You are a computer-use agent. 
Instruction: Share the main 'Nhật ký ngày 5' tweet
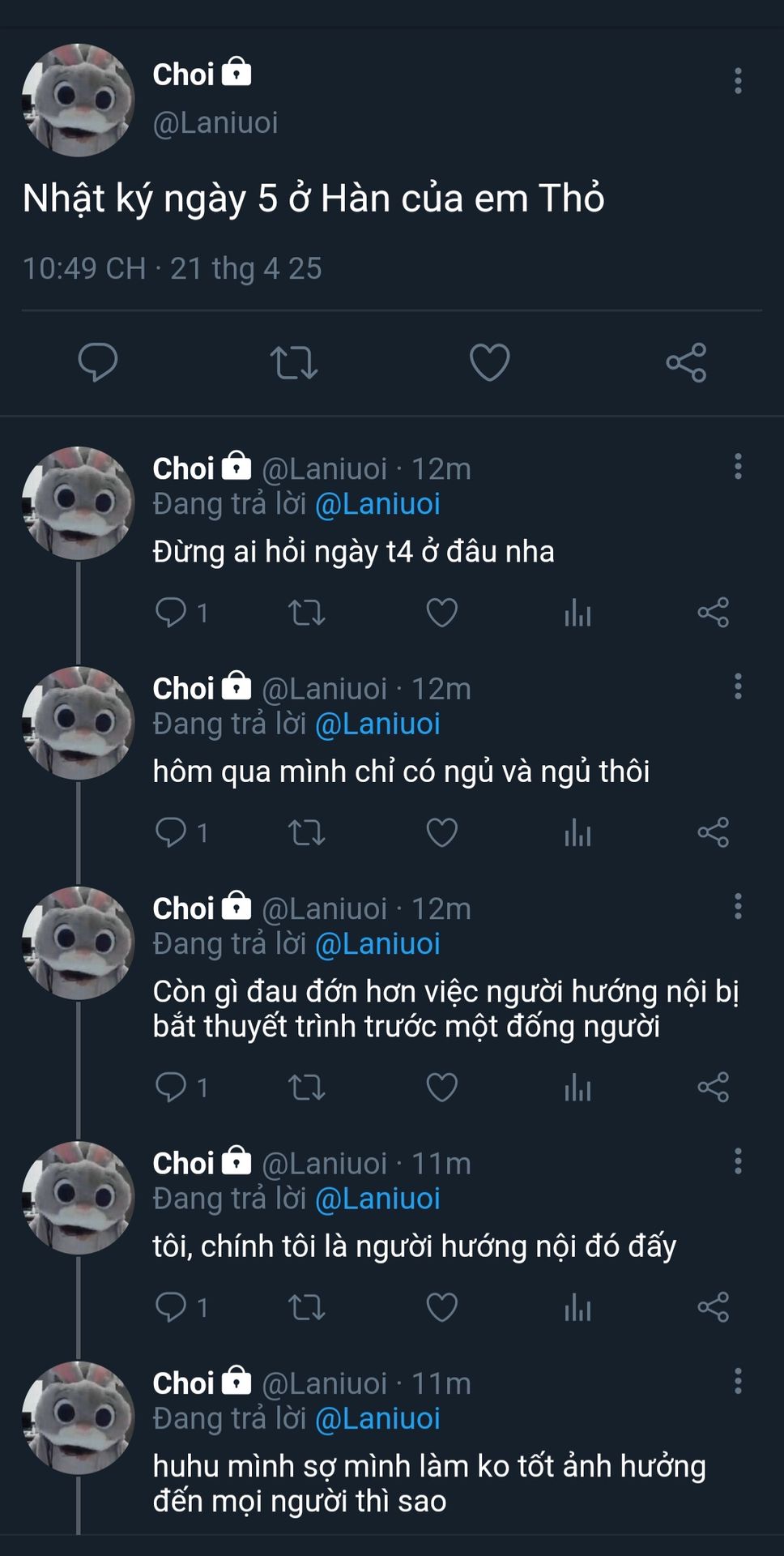pyautogui.click(x=686, y=362)
